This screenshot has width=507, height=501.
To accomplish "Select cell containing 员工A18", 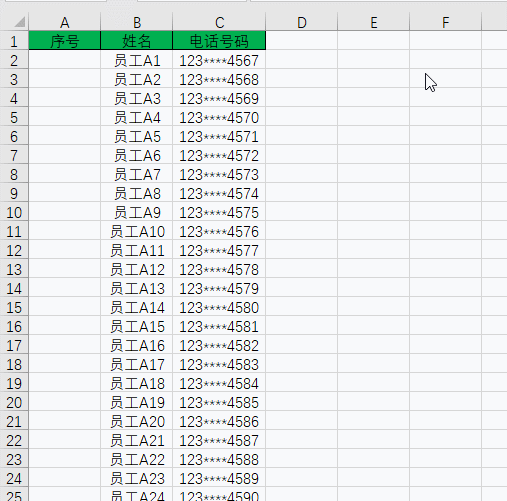I will point(136,383).
